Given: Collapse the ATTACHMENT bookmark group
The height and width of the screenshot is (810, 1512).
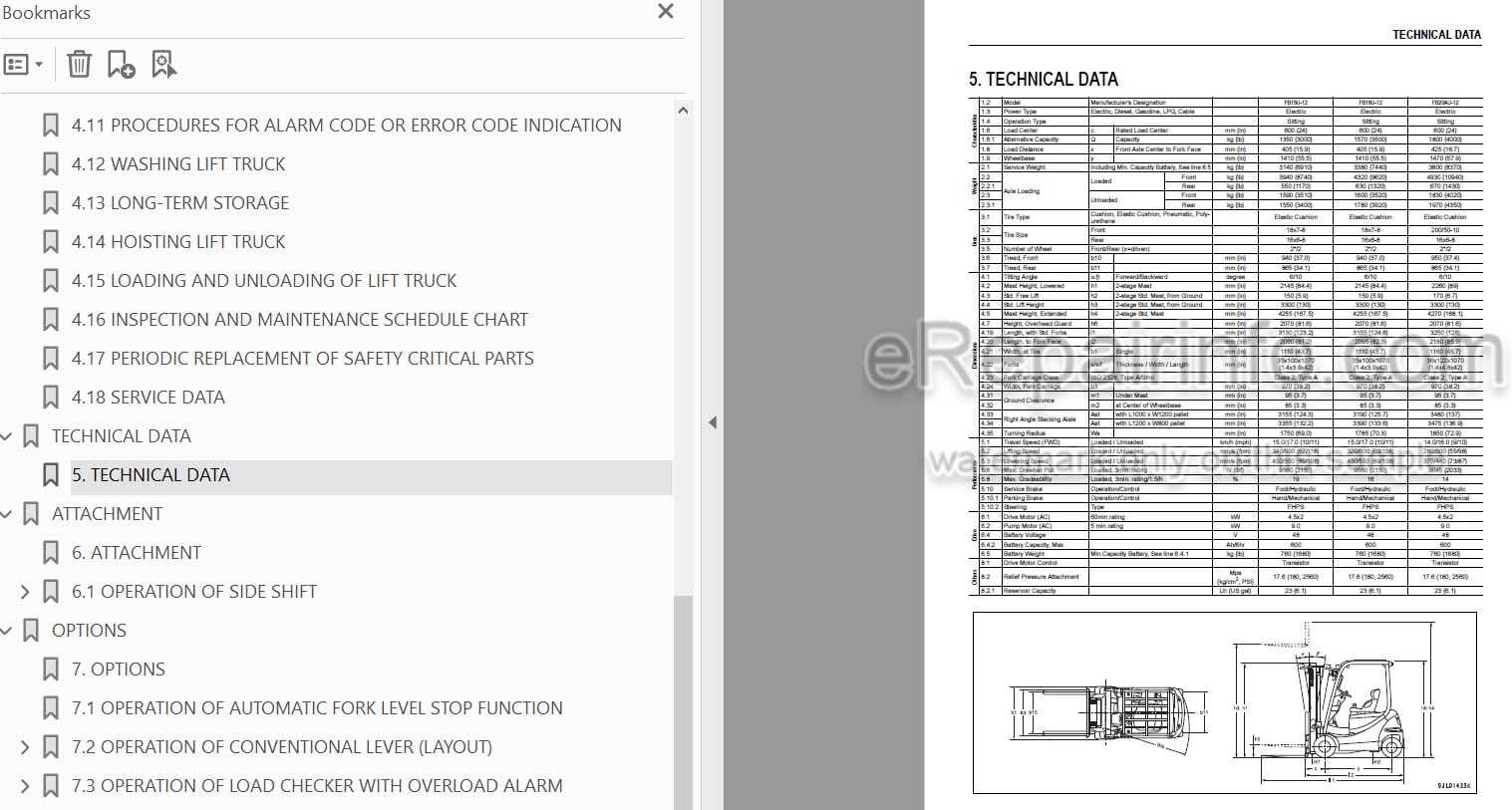Looking at the screenshot, I should click(6, 514).
